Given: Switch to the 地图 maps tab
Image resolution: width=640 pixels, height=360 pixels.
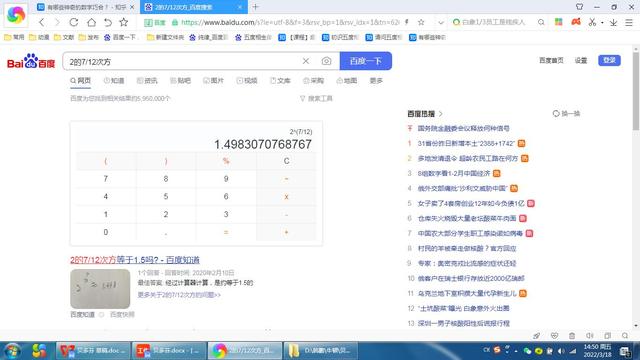Looking at the screenshot, I should pyautogui.click(x=347, y=81).
